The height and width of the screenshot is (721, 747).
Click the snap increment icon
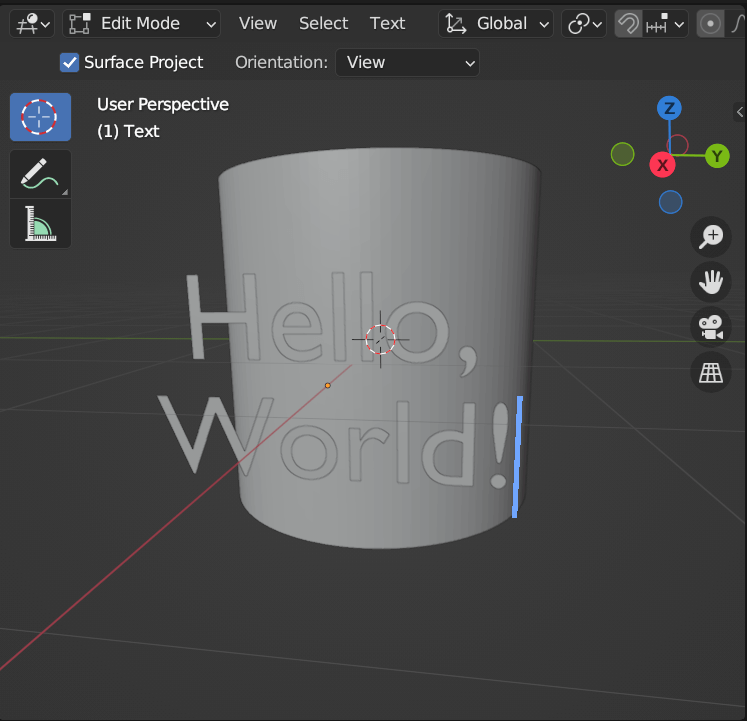[656, 23]
